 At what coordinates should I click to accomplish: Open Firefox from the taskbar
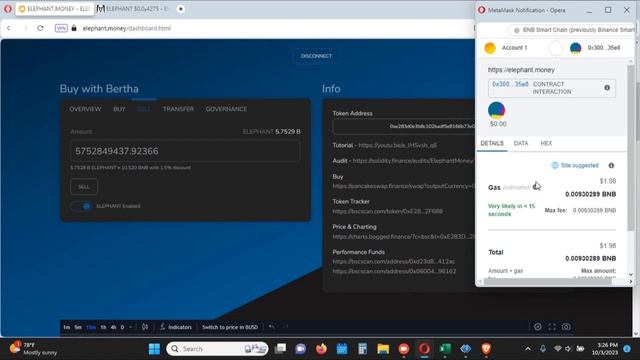[321, 349]
